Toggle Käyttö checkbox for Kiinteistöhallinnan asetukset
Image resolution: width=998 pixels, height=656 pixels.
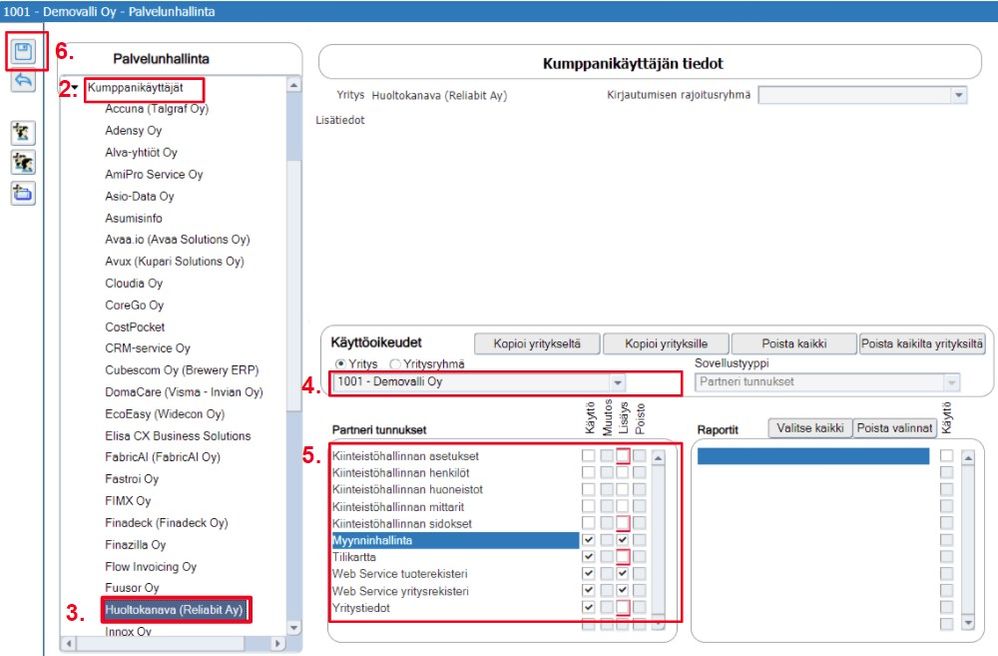[x=588, y=456]
